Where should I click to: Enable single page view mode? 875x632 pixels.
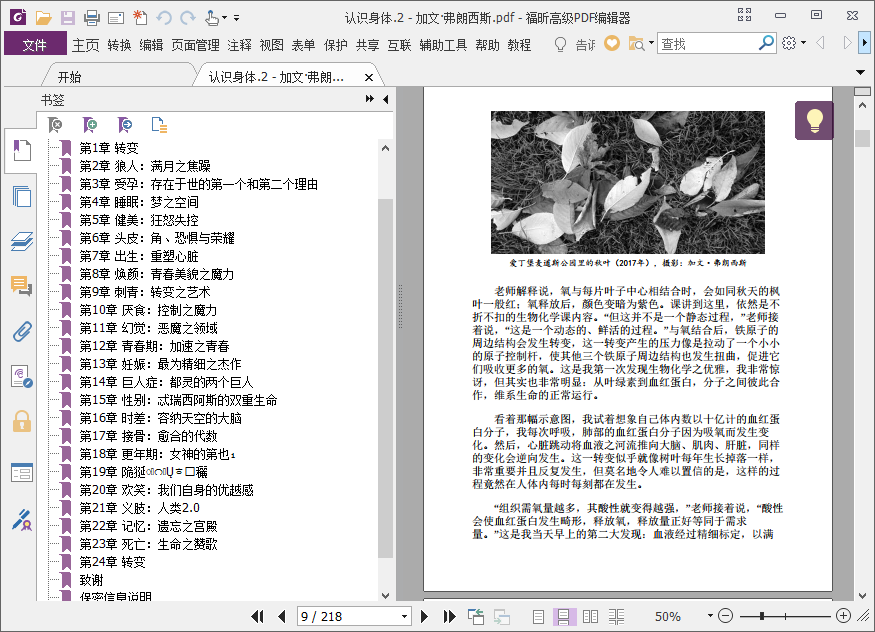(x=539, y=617)
